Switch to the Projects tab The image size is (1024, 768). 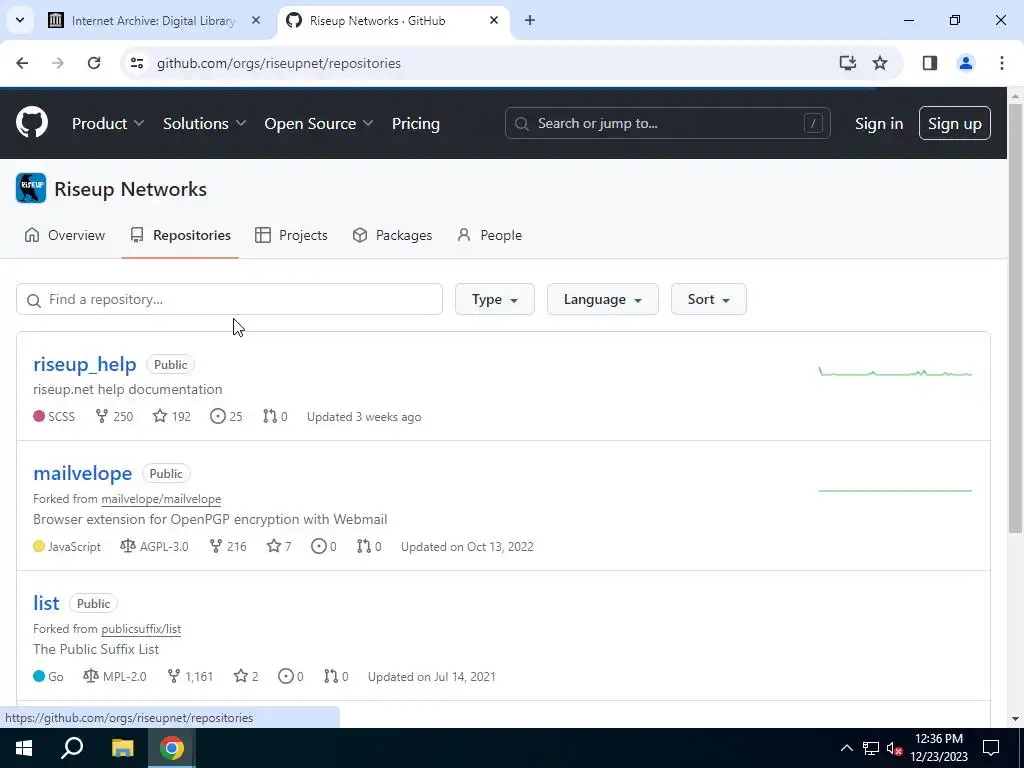point(291,235)
